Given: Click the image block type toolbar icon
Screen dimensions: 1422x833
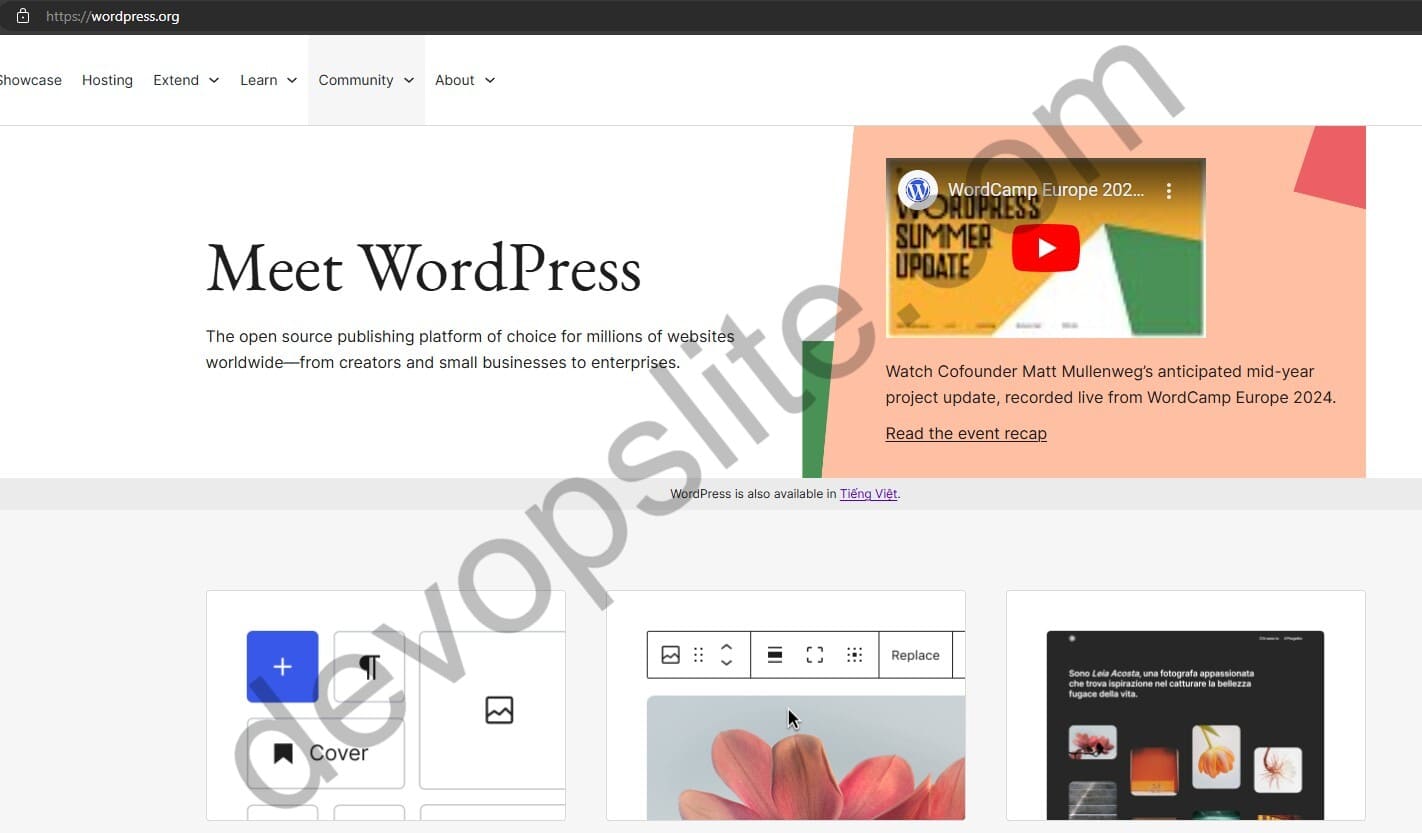Looking at the screenshot, I should [671, 655].
